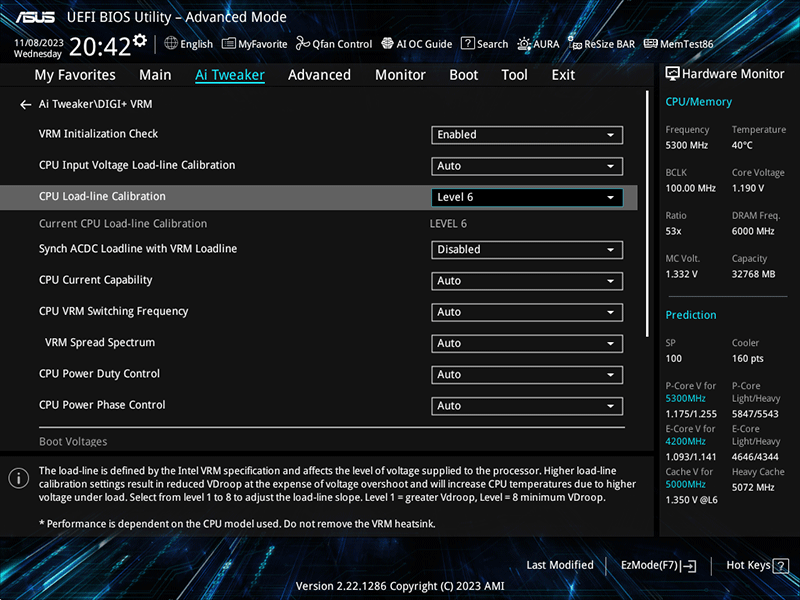Click Hot Keys label

(x=748, y=565)
